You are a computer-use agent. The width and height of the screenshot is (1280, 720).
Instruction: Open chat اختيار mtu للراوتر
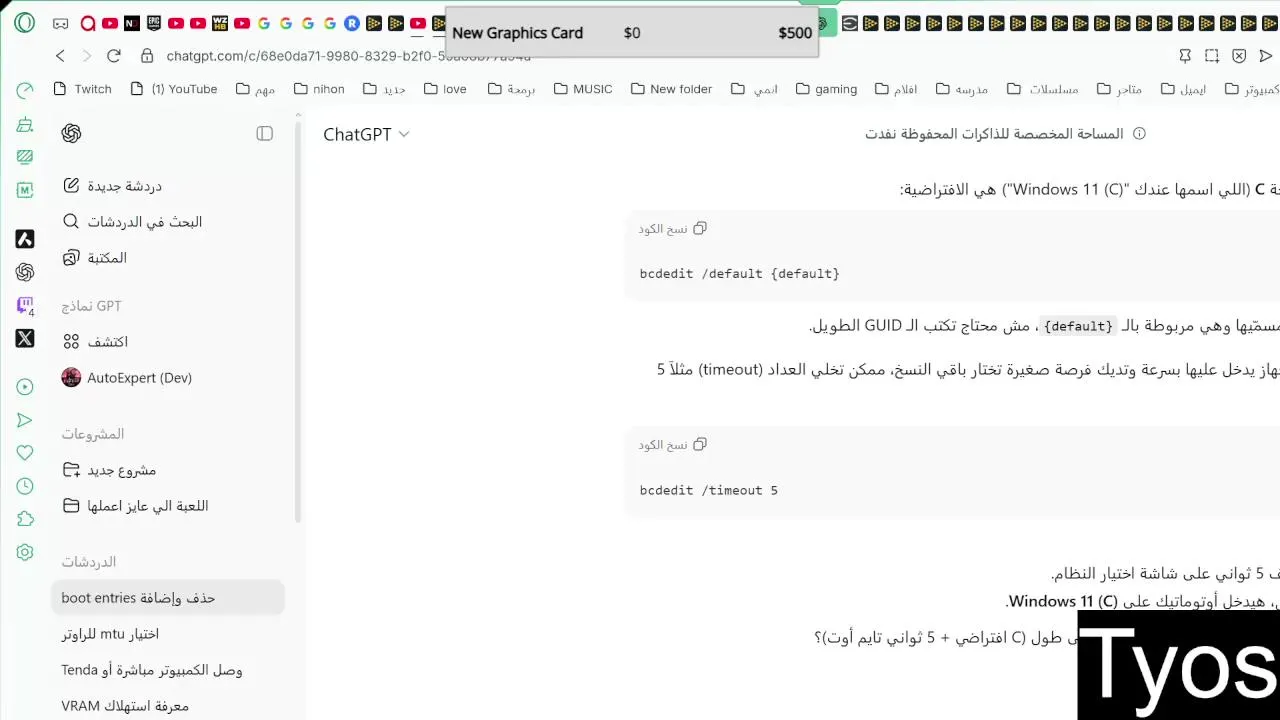[168, 634]
